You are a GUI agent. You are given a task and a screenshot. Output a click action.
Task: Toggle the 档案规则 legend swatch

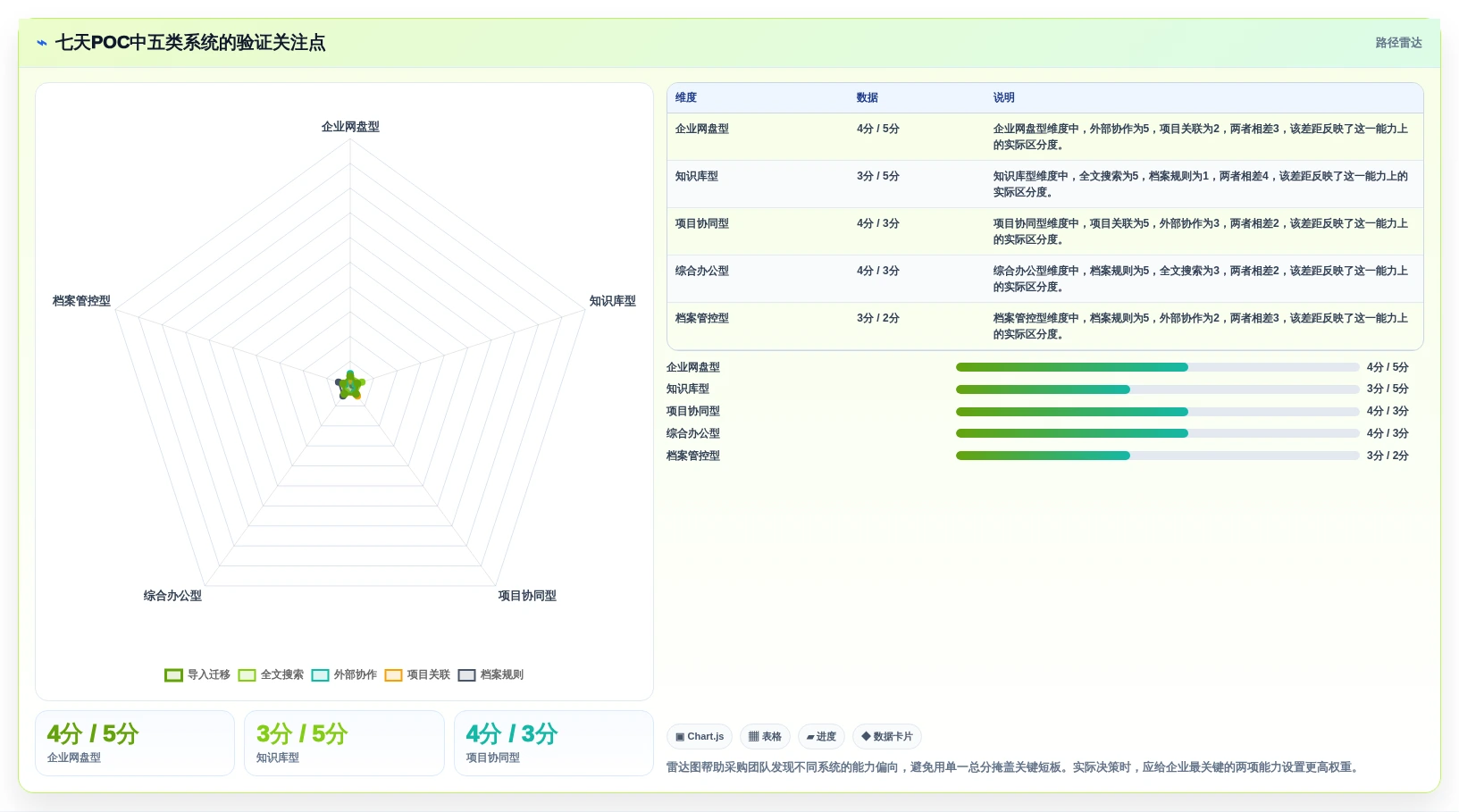[x=466, y=675]
